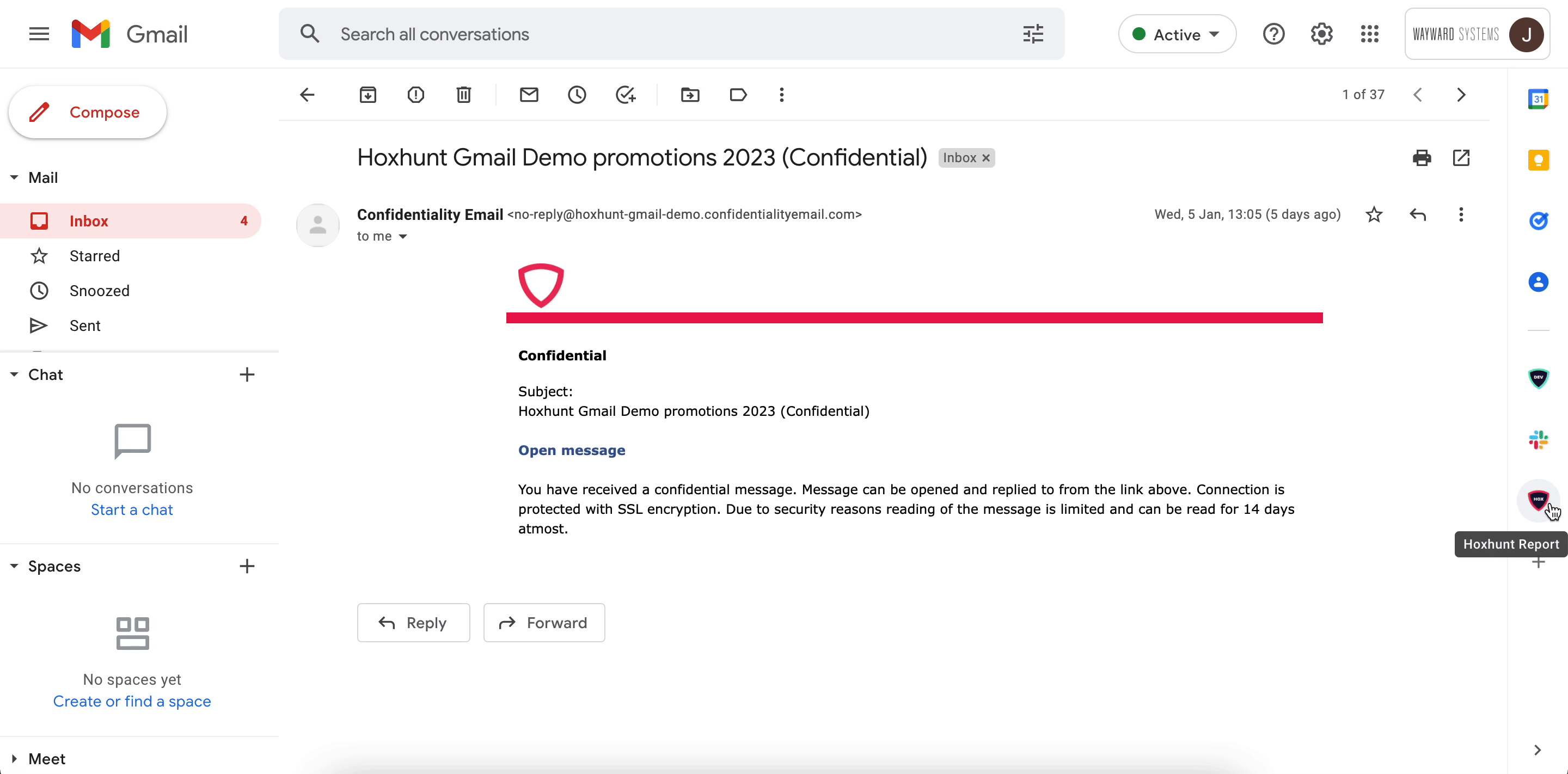Image resolution: width=1568 pixels, height=774 pixels.
Task: Open Google Keep side panel
Action: [1538, 160]
